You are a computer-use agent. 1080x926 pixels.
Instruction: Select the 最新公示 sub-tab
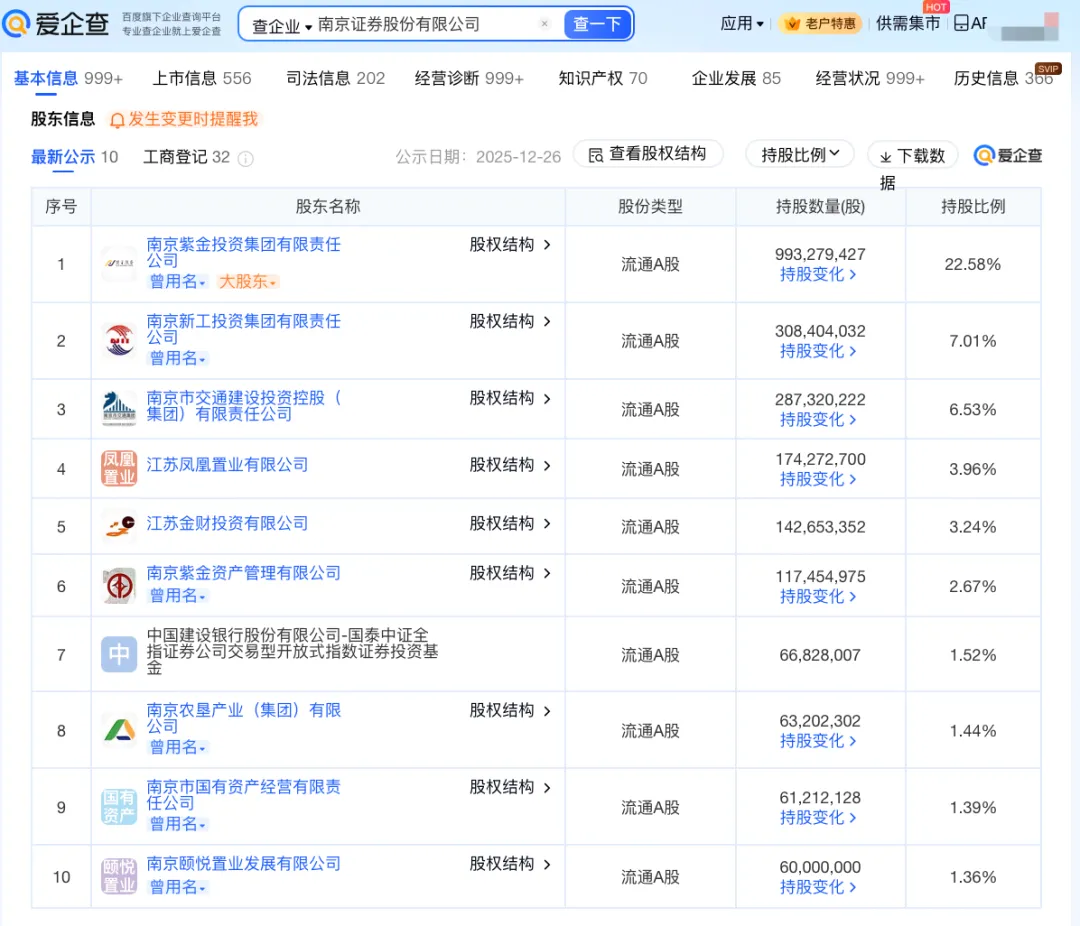point(74,157)
